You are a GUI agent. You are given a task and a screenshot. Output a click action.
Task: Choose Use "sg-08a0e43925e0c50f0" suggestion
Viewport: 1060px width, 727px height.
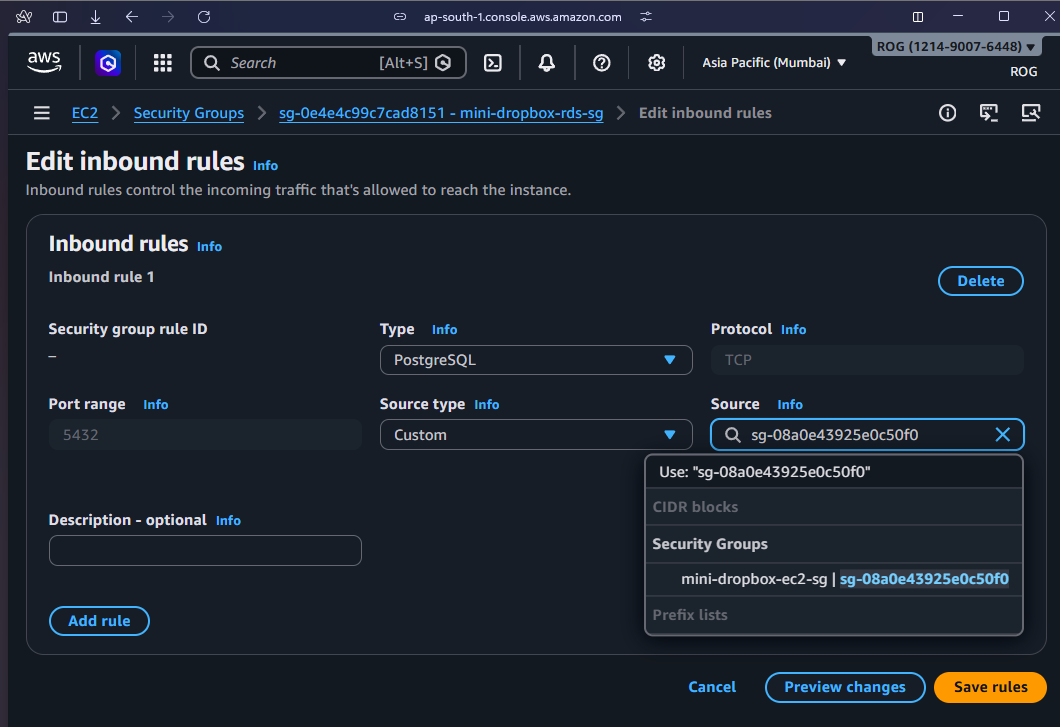tap(765, 472)
